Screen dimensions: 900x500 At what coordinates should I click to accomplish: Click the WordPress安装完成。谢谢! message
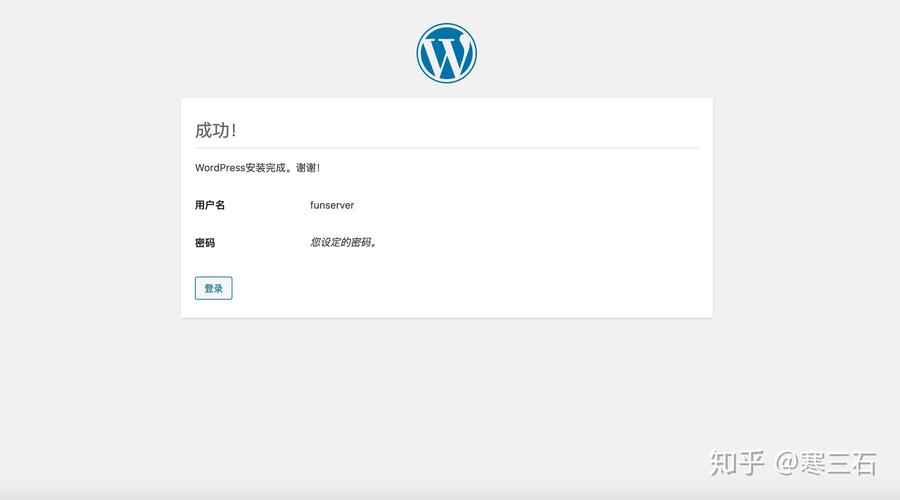(257, 168)
